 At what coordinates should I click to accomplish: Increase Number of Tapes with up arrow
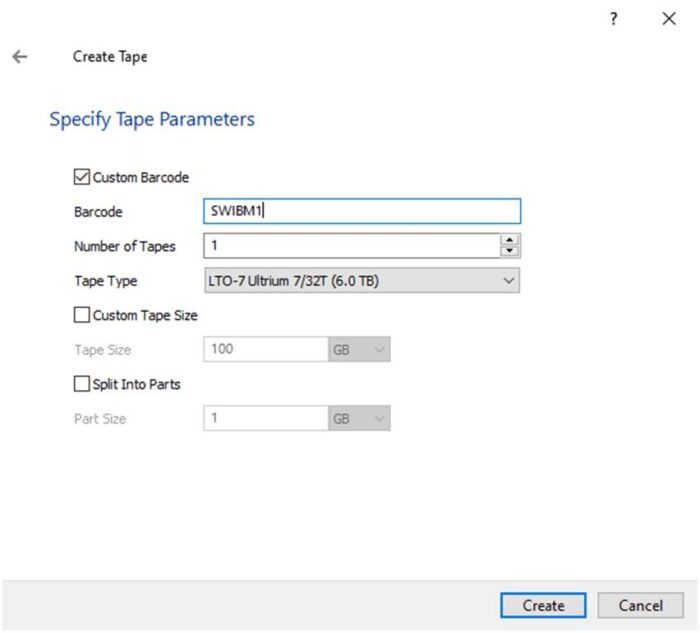coord(510,240)
